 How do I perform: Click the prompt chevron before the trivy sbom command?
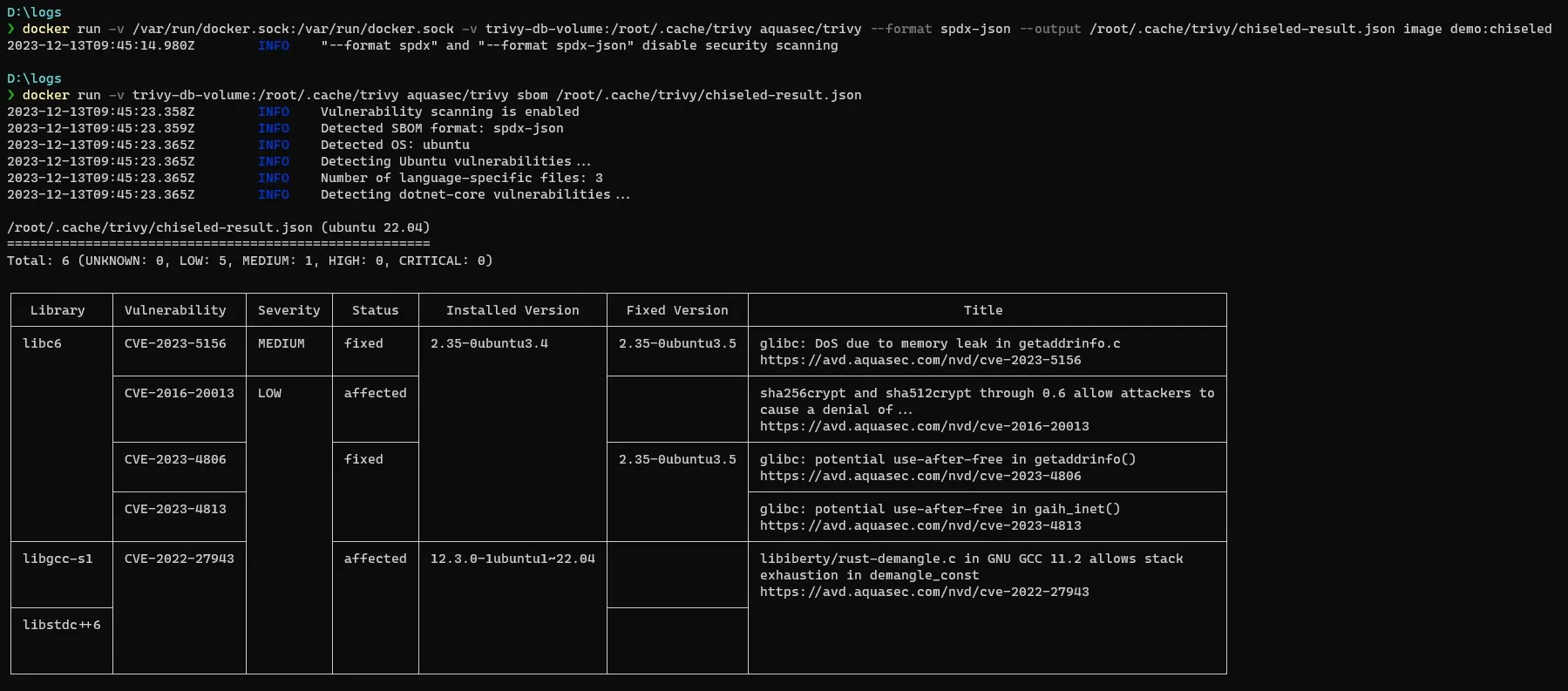[x=11, y=95]
